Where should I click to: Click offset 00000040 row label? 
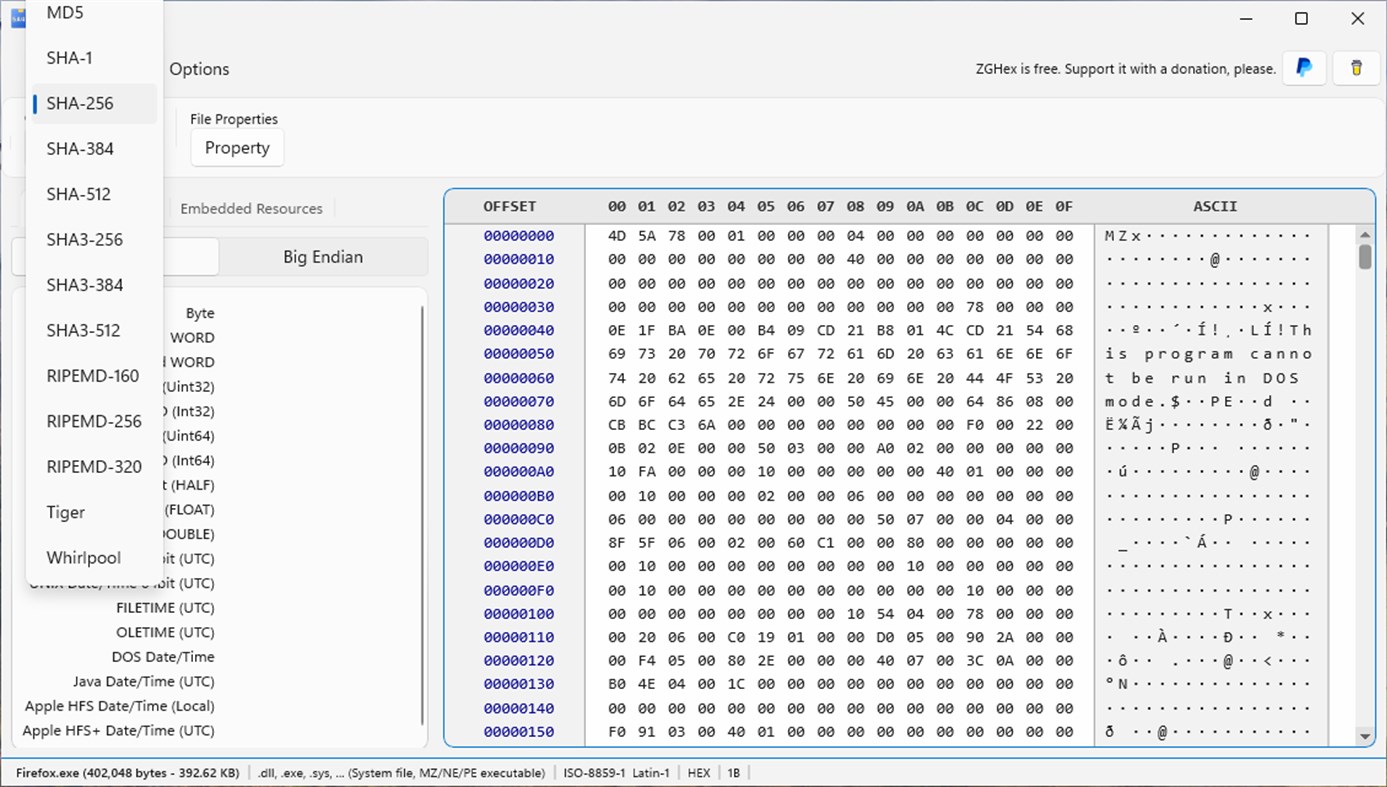pyautogui.click(x=519, y=330)
